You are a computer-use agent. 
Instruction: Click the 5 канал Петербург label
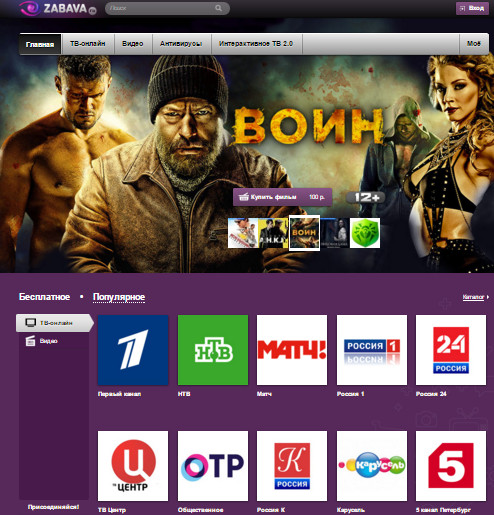point(443,510)
